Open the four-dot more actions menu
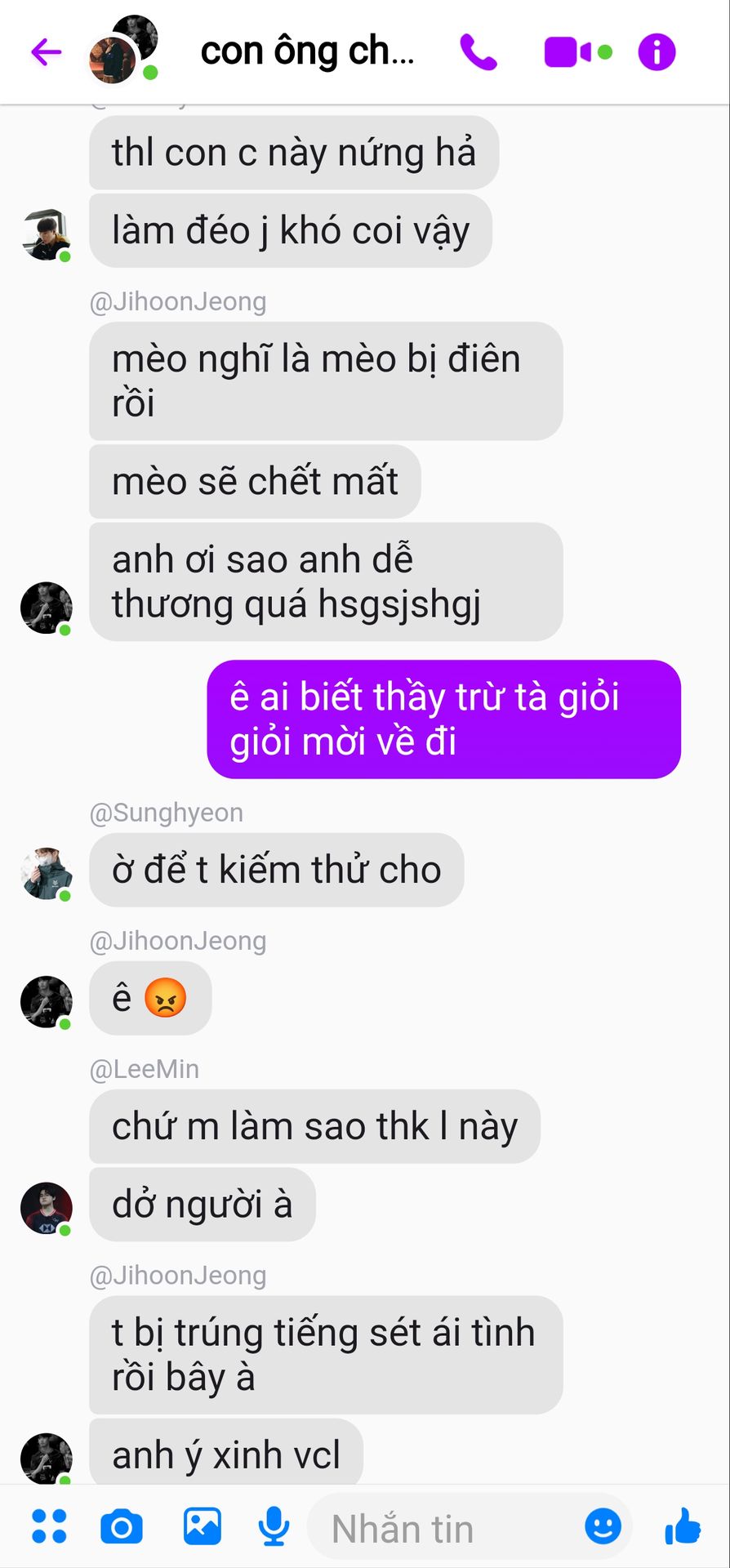 pyautogui.click(x=49, y=1526)
